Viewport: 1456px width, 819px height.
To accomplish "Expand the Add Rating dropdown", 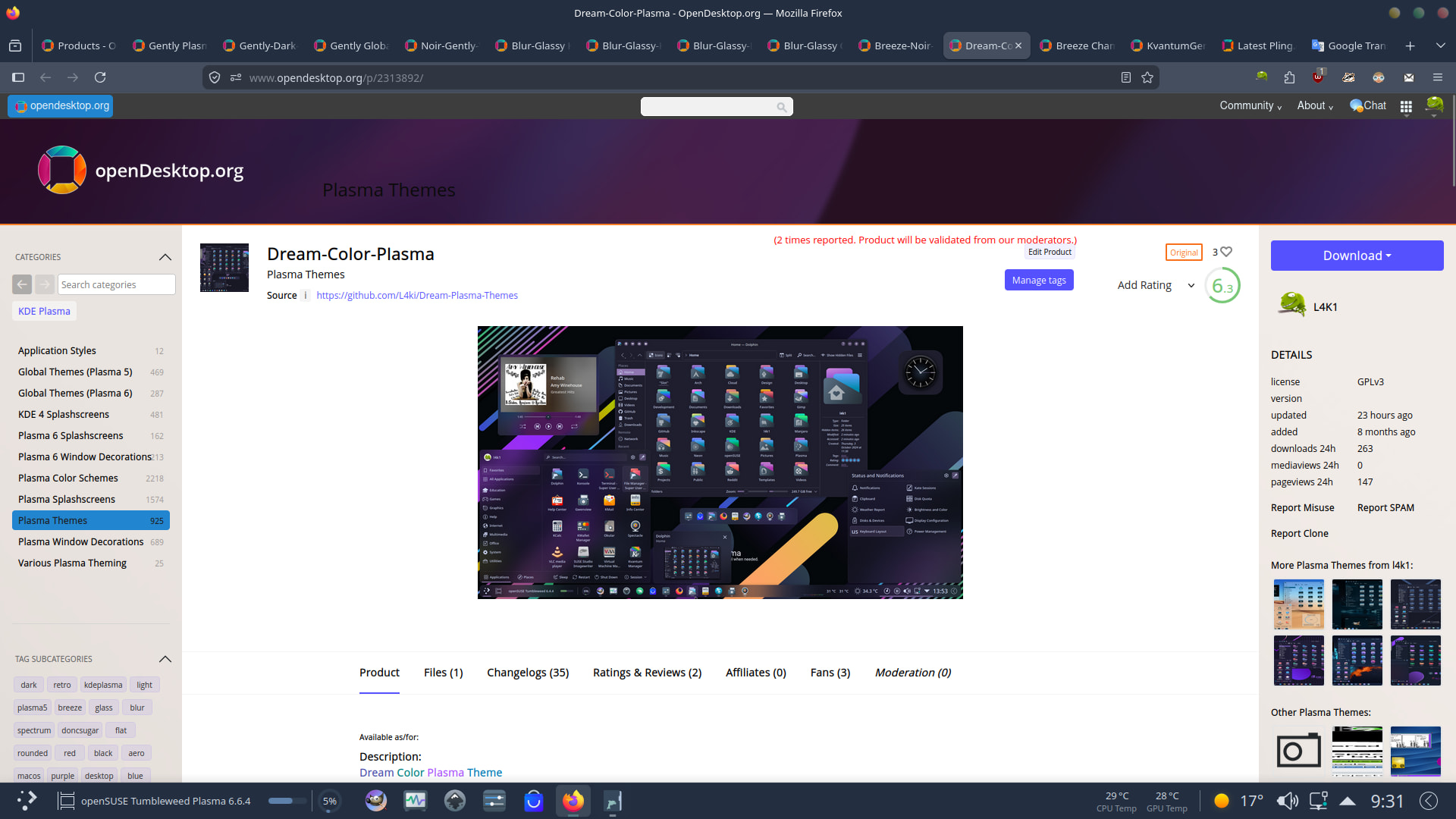I will pos(1191,286).
